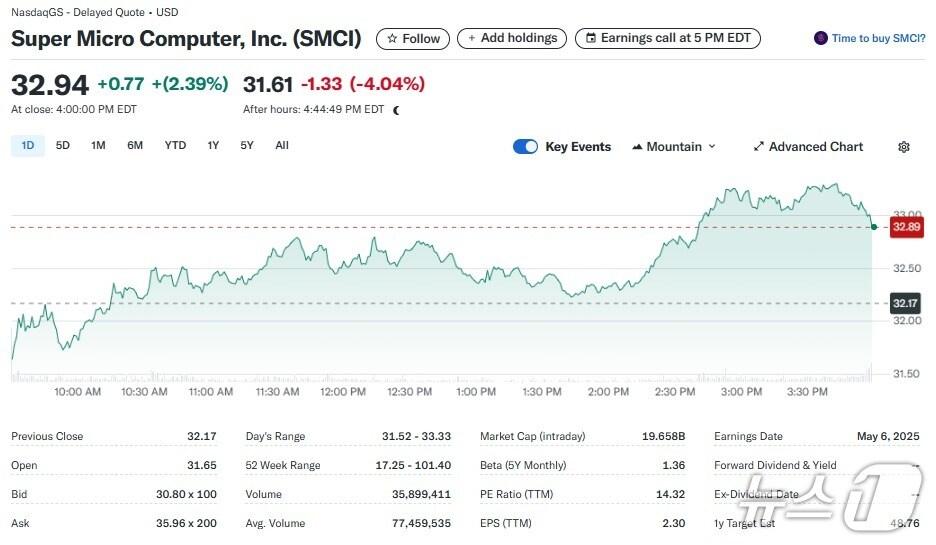
Task: Select the 1M chart range
Action: [x=98, y=146]
